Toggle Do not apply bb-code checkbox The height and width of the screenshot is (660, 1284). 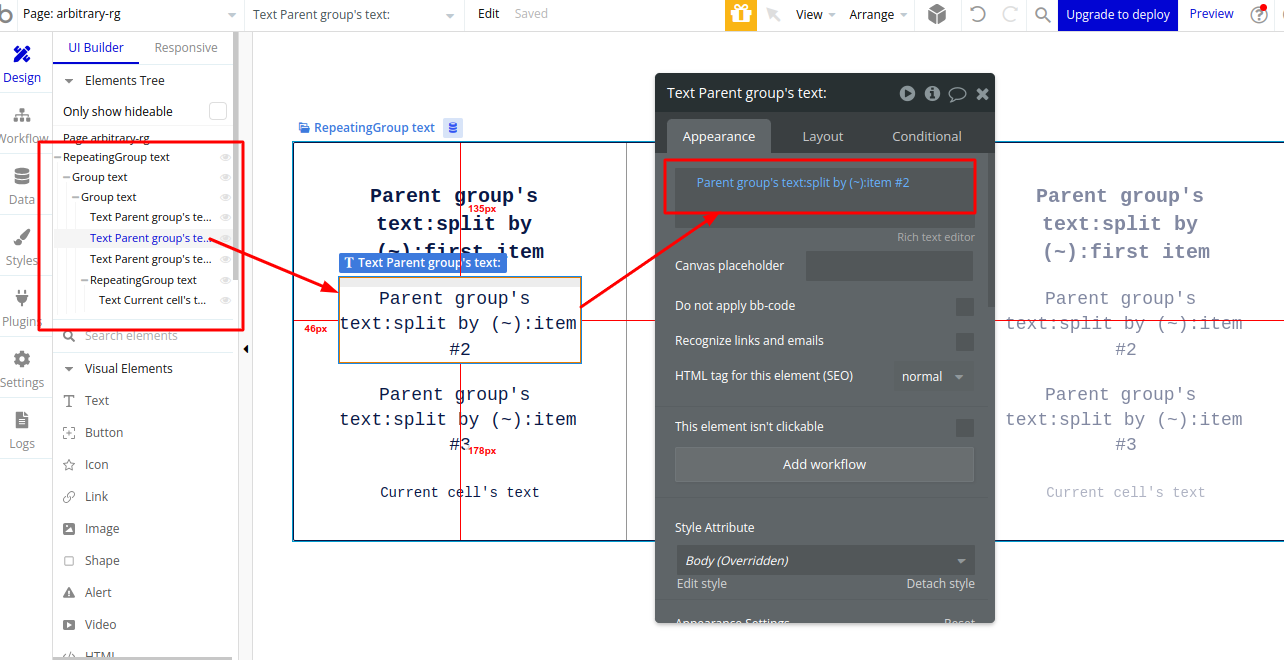click(964, 306)
